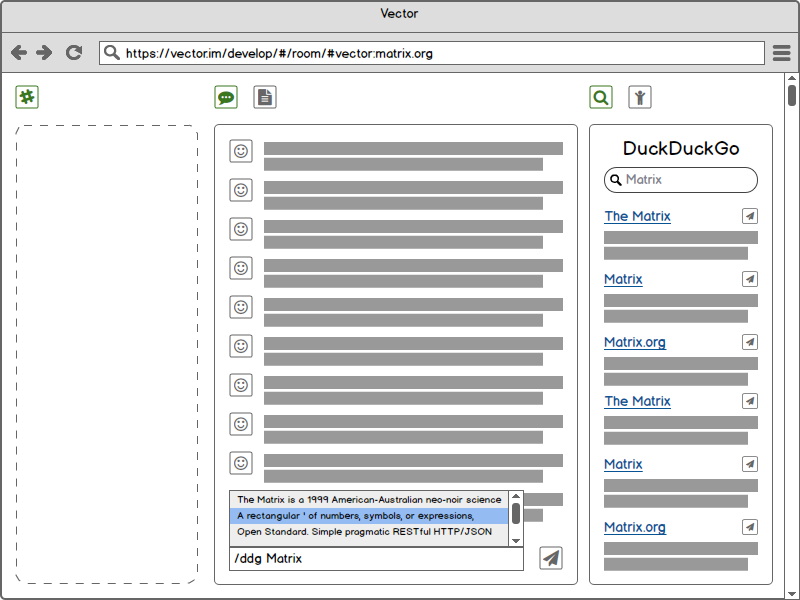
Task: Click sixth message smiley avatar
Action: 241,346
